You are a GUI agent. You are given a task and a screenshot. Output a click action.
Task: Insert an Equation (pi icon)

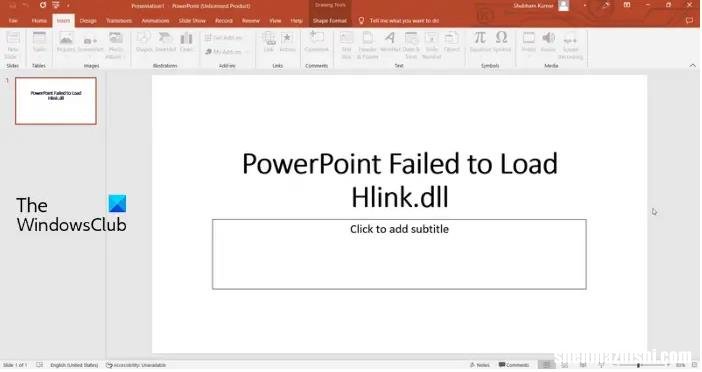[x=480, y=43]
